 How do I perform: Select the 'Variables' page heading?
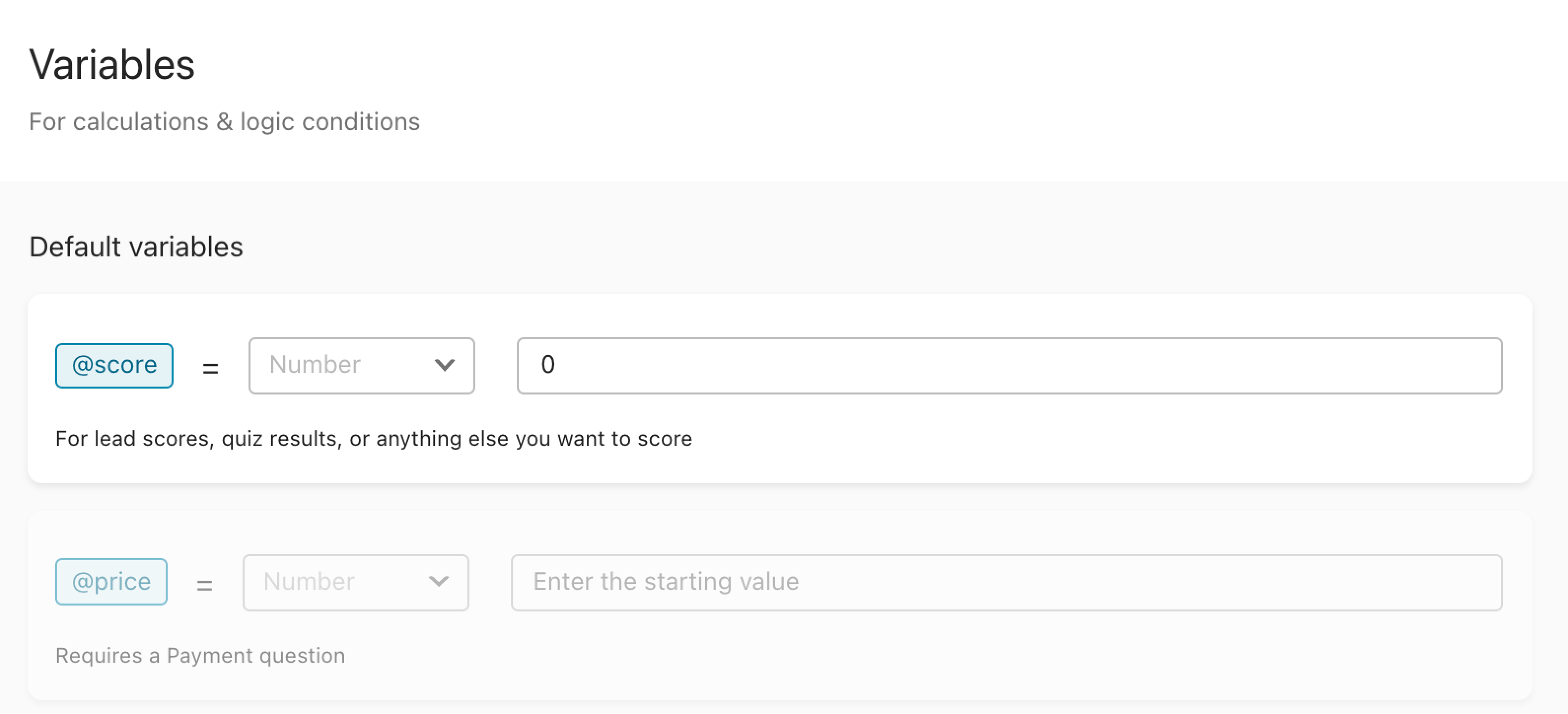(x=112, y=65)
